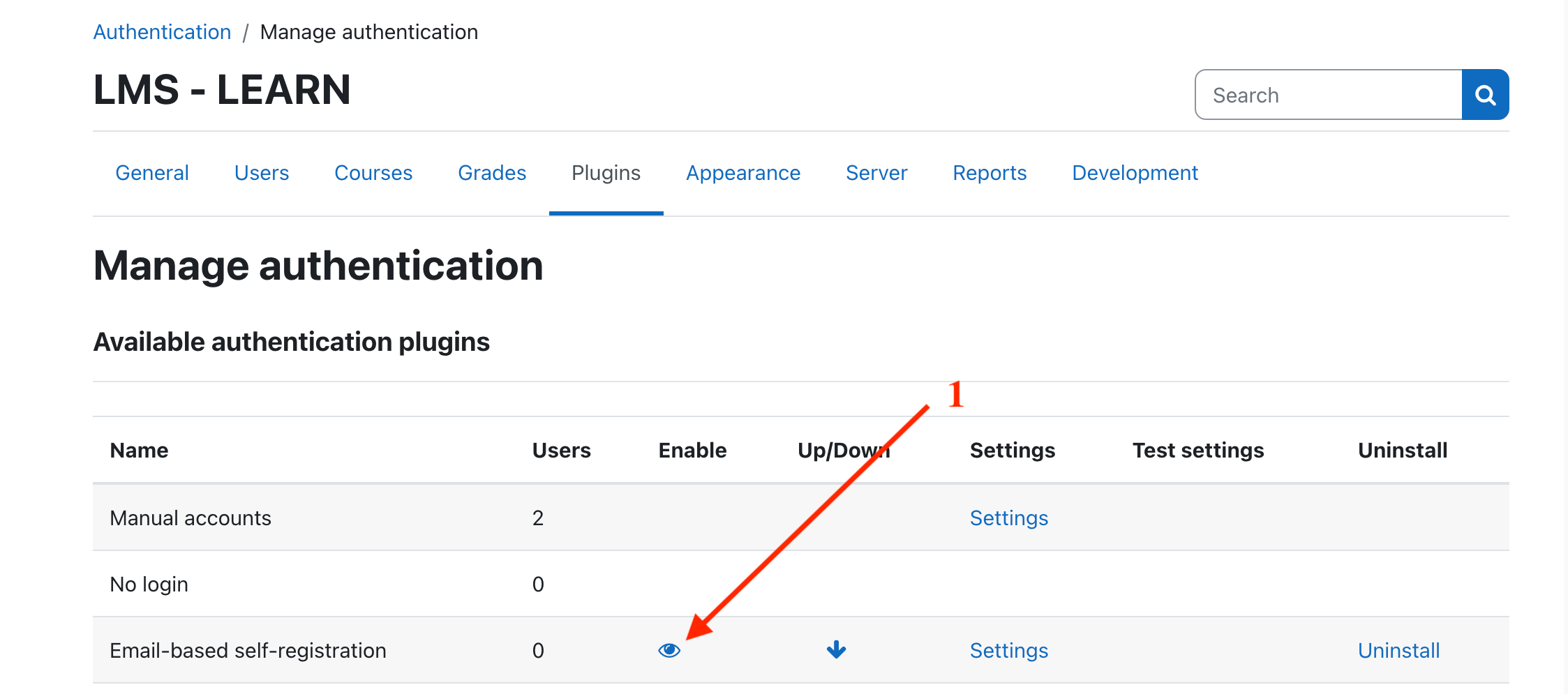The height and width of the screenshot is (694, 1568).
Task: Click the 'Users' column header
Action: pyautogui.click(x=561, y=451)
